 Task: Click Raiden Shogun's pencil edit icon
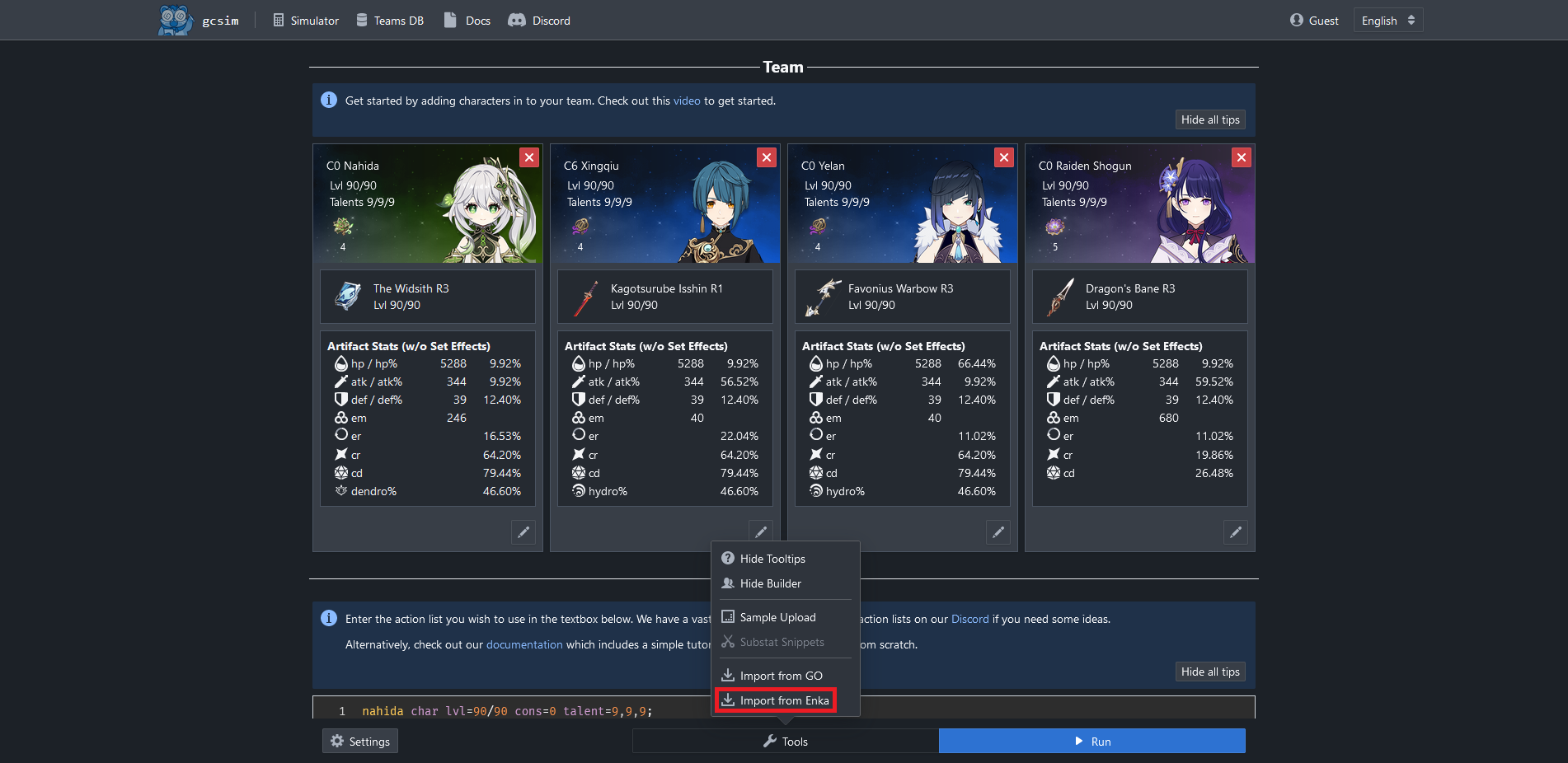[1235, 532]
